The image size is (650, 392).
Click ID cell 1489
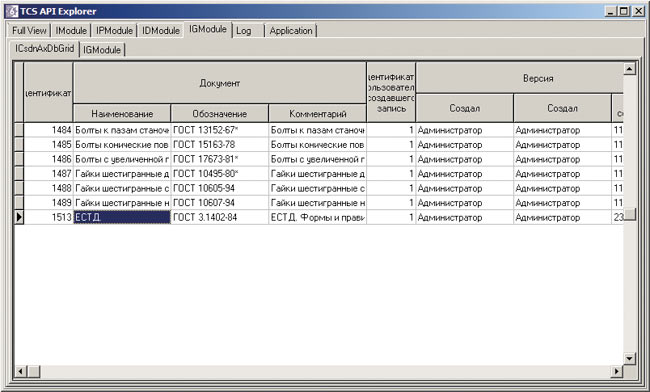click(x=49, y=203)
